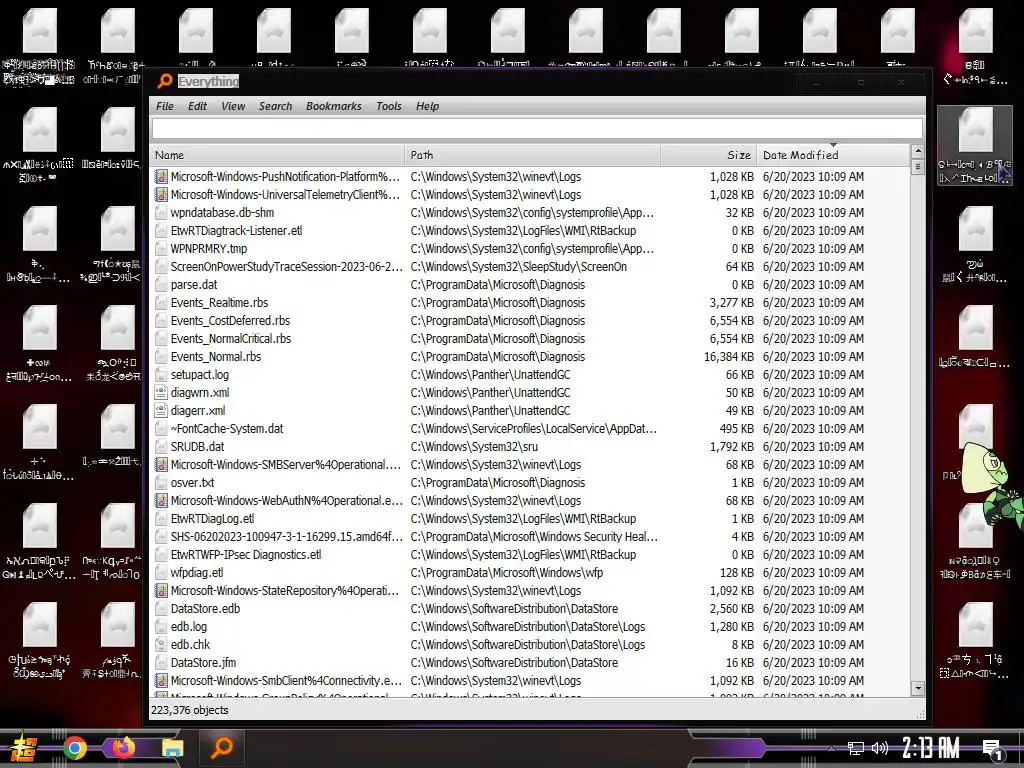
Task: Select file name Events_CostDeferred.rbs
Action: click(x=231, y=321)
